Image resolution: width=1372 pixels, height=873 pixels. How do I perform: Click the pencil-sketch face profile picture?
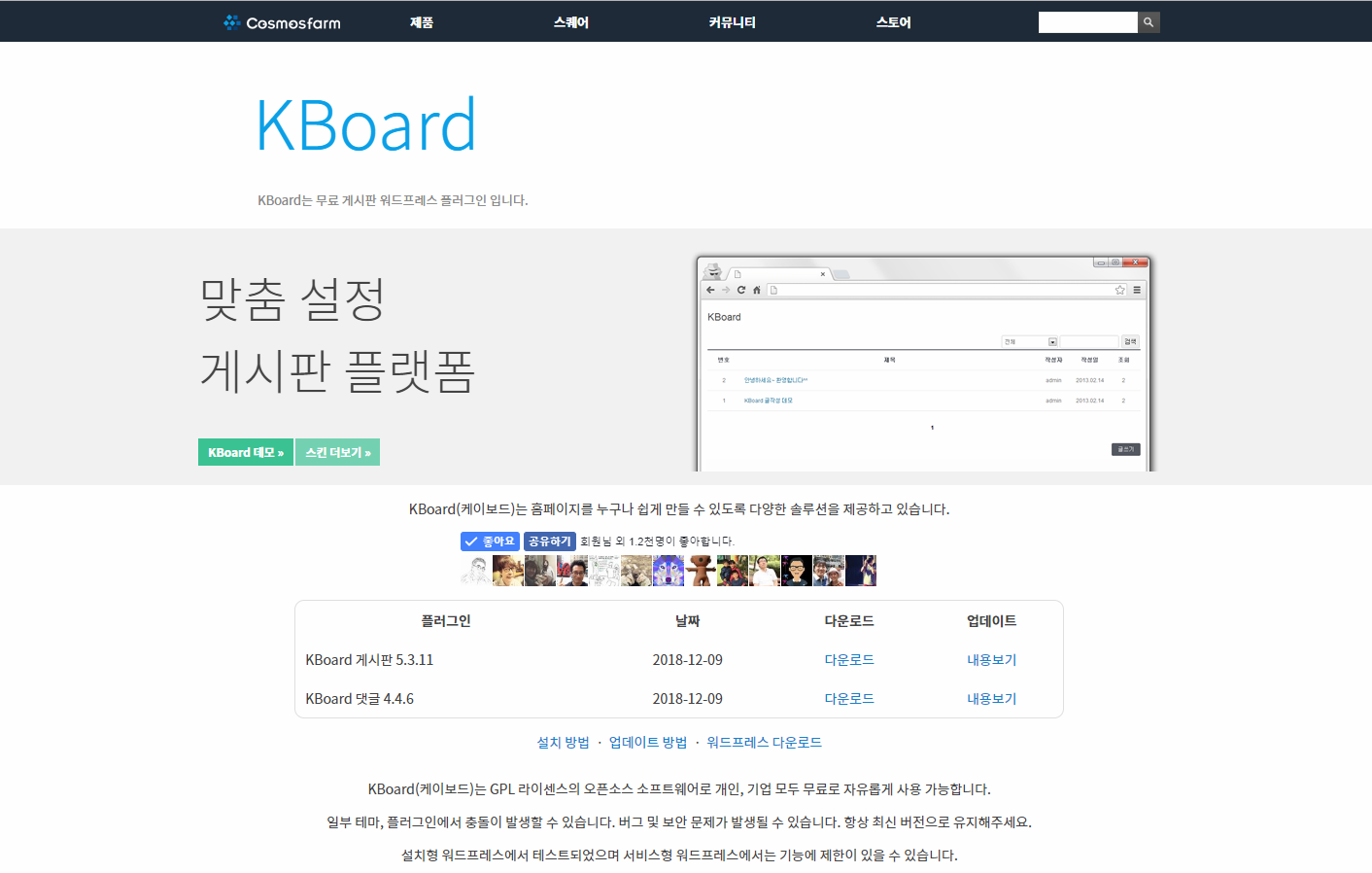coord(475,571)
